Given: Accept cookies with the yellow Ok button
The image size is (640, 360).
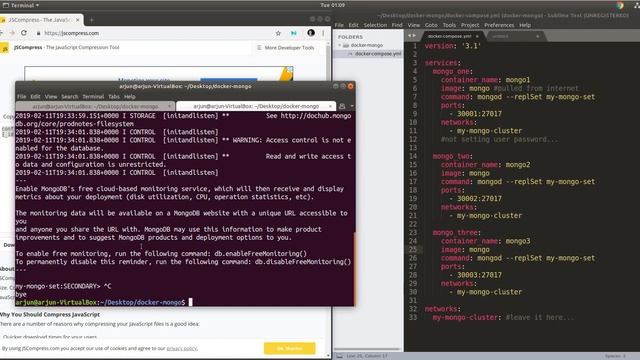Looking at the screenshot, I should coord(289,348).
